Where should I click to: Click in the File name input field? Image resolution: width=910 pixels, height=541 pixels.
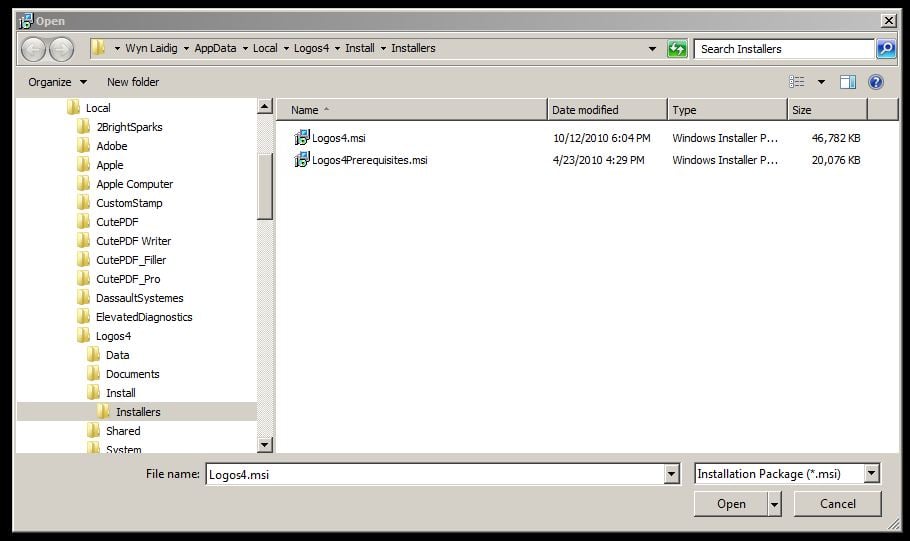[435, 474]
